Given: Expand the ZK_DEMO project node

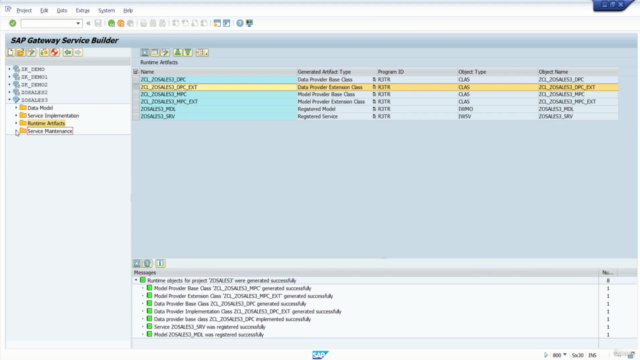Looking at the screenshot, I should pyautogui.click(x=9, y=69).
